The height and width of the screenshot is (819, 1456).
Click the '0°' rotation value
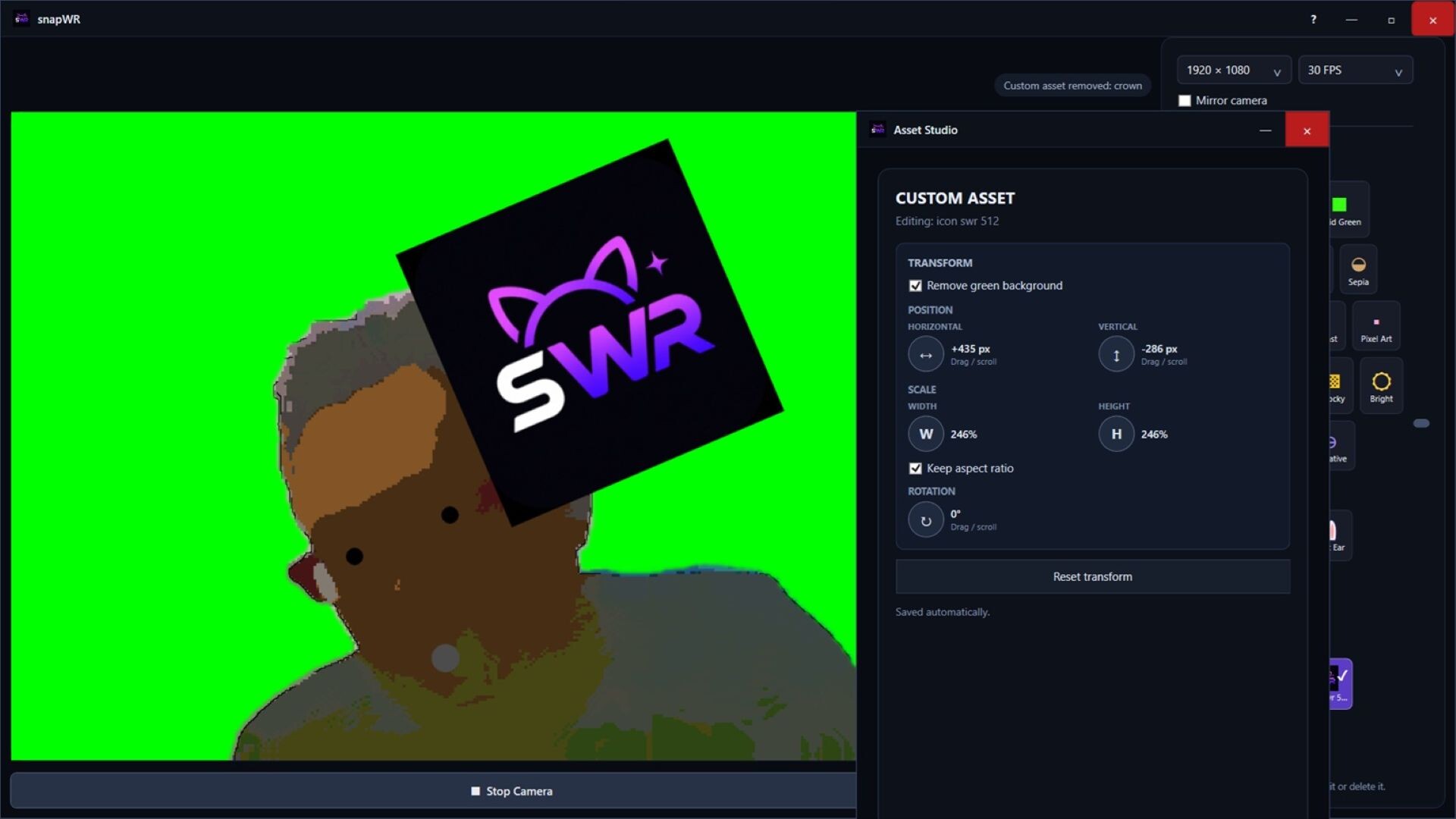click(955, 514)
